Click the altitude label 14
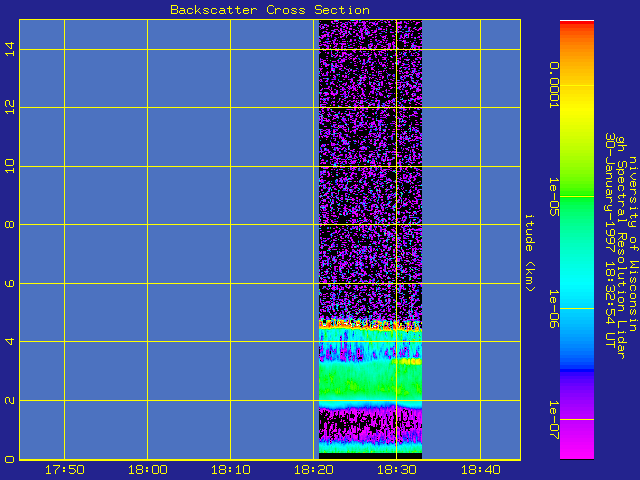Viewport: 640px width, 480px height. point(10,49)
